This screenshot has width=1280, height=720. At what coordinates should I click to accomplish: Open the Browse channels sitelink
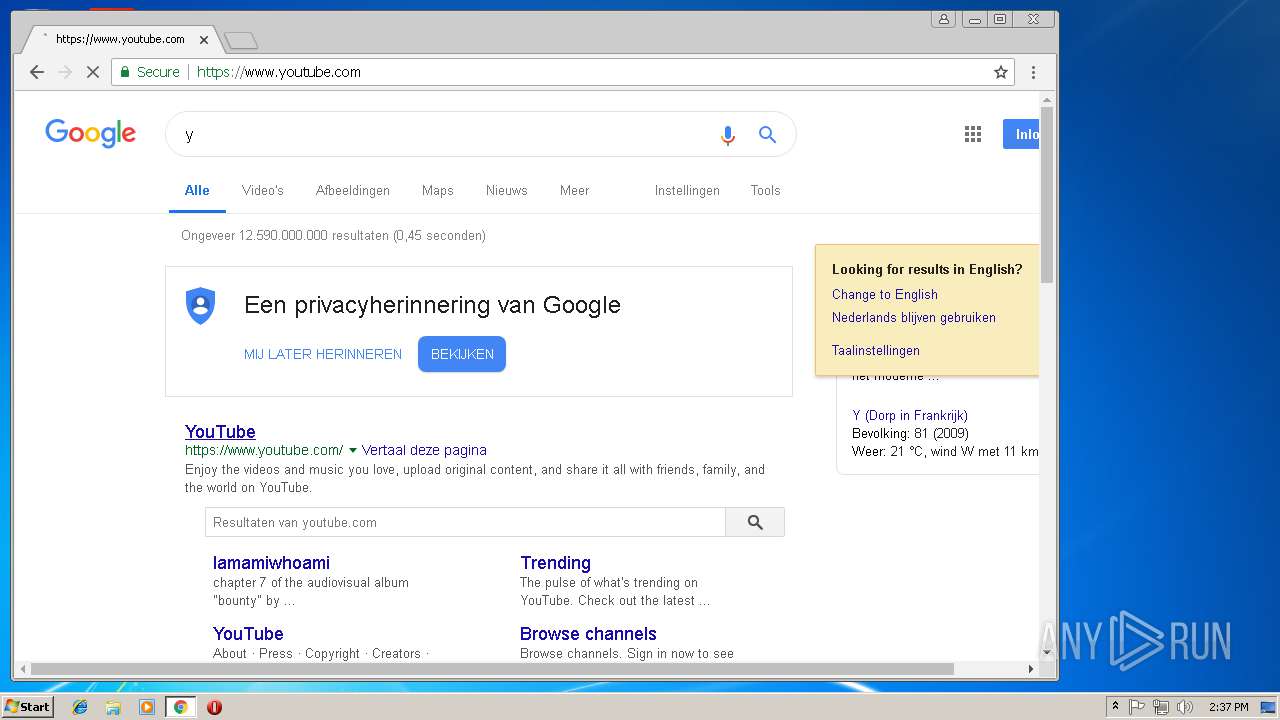[x=588, y=634]
